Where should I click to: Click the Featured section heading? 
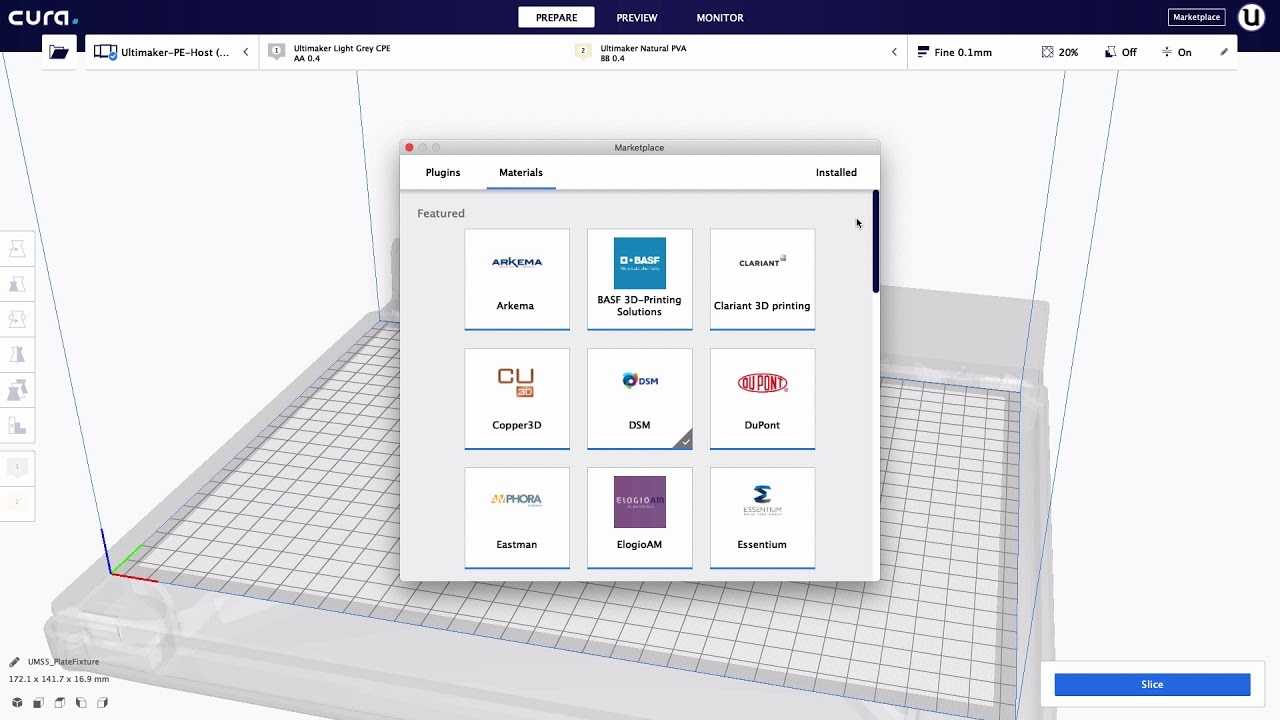pyautogui.click(x=441, y=213)
